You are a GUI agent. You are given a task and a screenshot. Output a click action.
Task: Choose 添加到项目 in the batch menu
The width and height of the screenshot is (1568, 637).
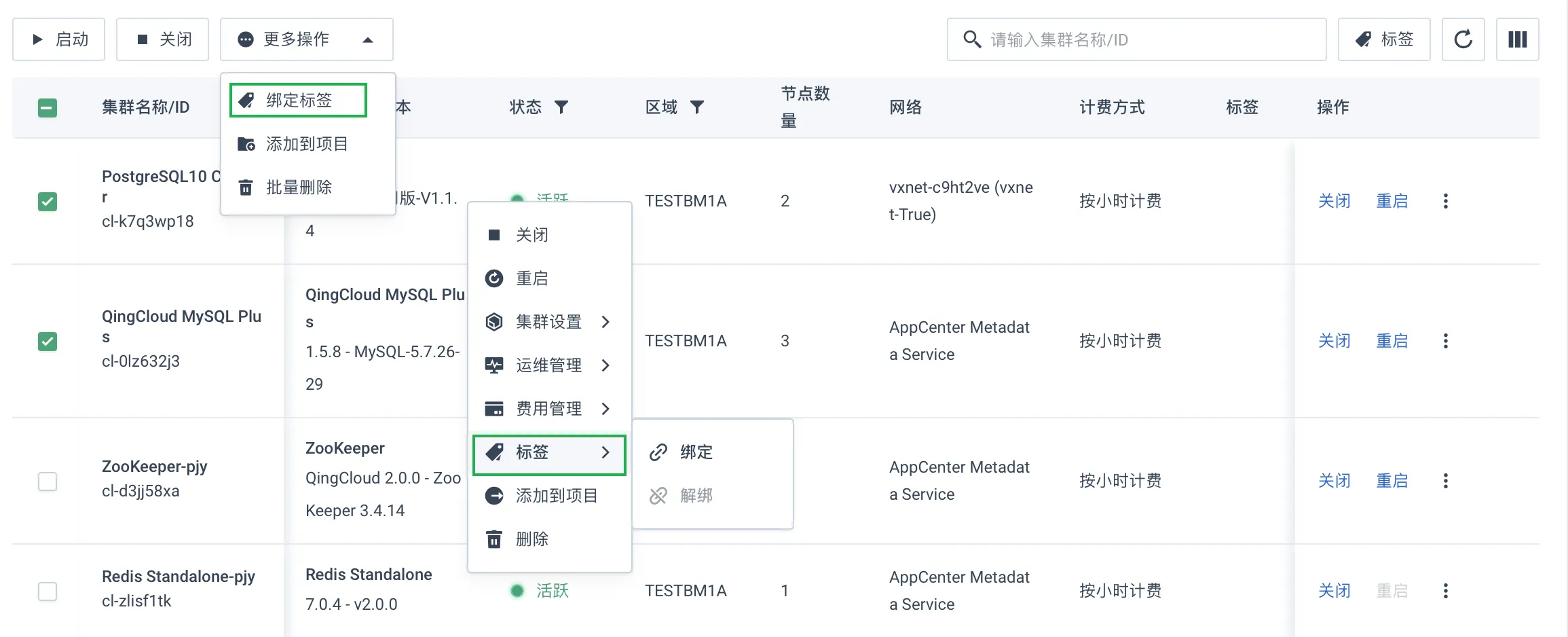[x=307, y=144]
